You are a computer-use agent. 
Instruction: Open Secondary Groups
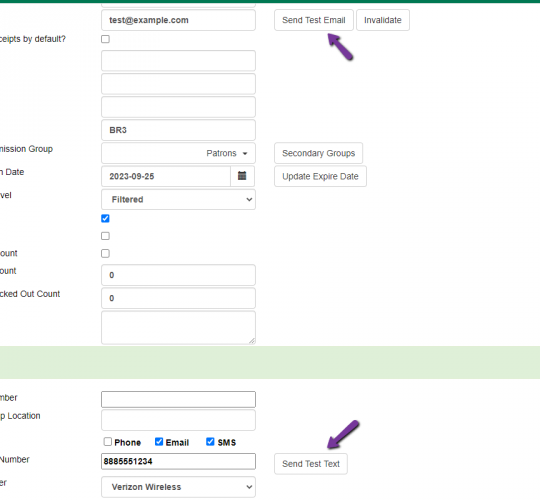click(x=319, y=153)
